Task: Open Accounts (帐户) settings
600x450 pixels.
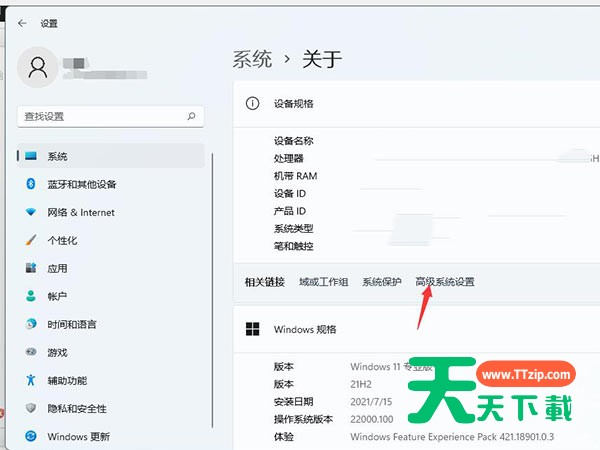Action: 57,296
